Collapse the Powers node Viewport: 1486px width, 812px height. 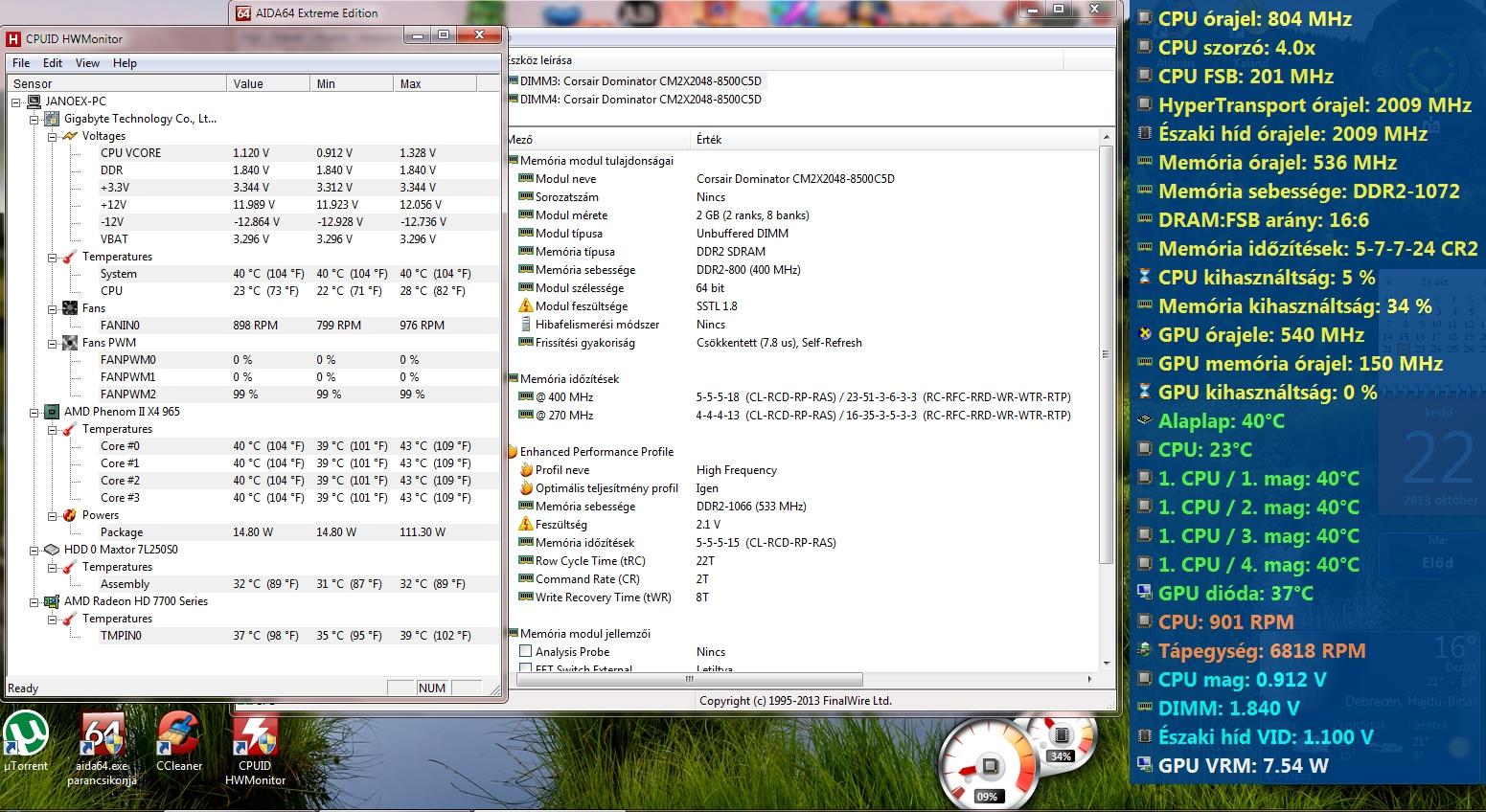[53, 516]
